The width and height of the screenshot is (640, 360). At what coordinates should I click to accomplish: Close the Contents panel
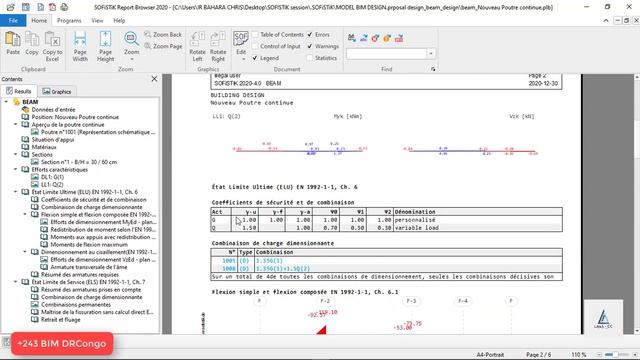coord(154,79)
